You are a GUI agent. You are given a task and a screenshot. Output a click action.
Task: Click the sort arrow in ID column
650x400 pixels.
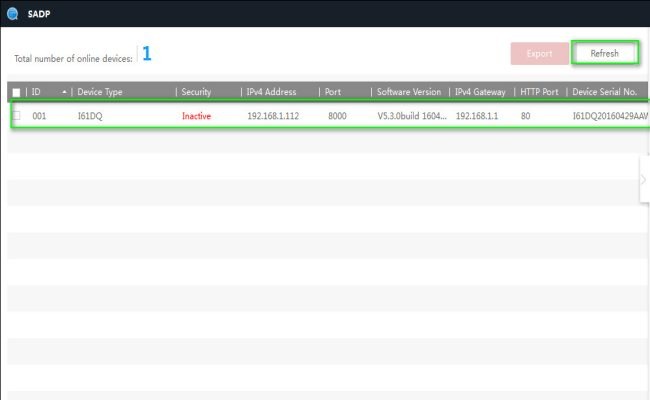[x=65, y=92]
